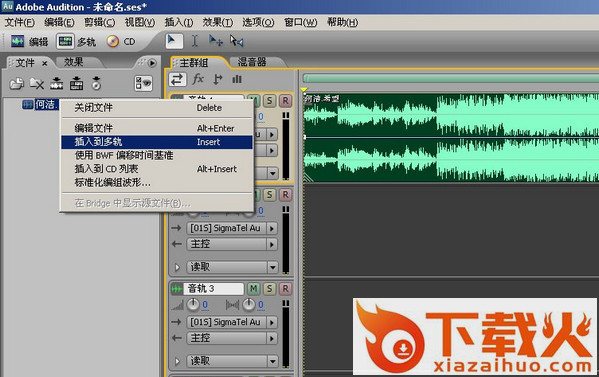This screenshot has height=377, width=599.
Task: Open the 主控 output arrow on track 2
Action: (x=272, y=244)
